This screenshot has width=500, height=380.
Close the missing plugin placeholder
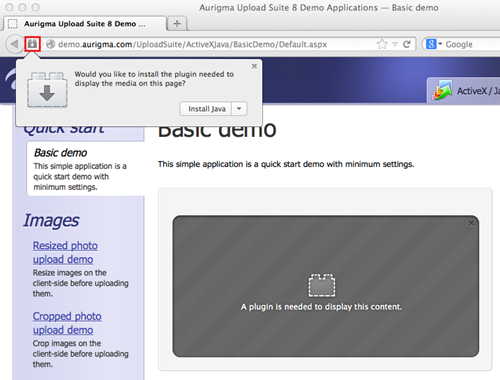pos(471,223)
